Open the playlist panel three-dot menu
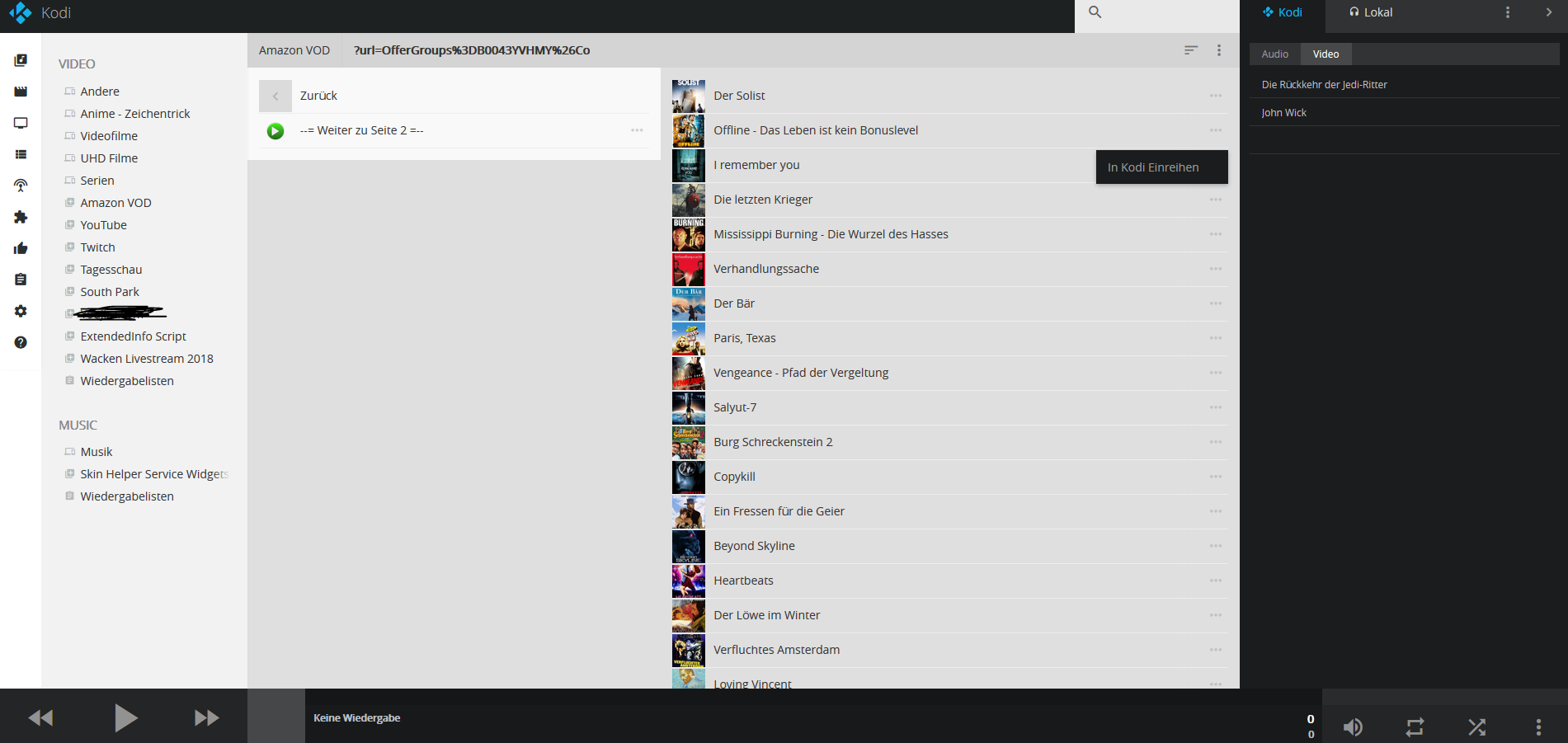The width and height of the screenshot is (1568, 743). 1508,12
